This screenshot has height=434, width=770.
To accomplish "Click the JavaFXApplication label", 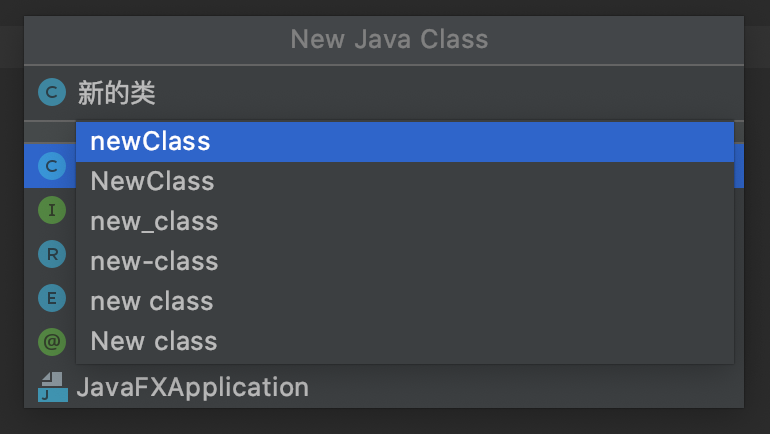I will pyautogui.click(x=193, y=387).
